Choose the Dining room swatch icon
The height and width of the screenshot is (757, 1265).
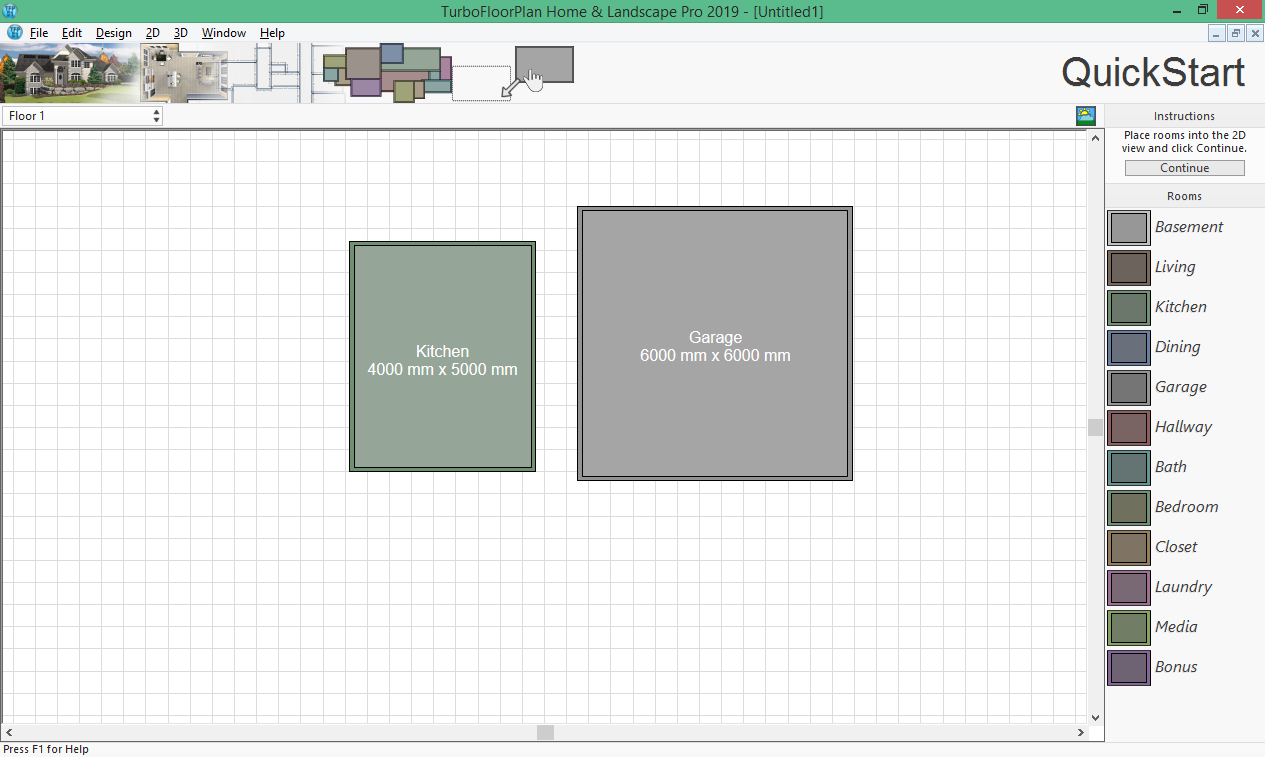1129,347
